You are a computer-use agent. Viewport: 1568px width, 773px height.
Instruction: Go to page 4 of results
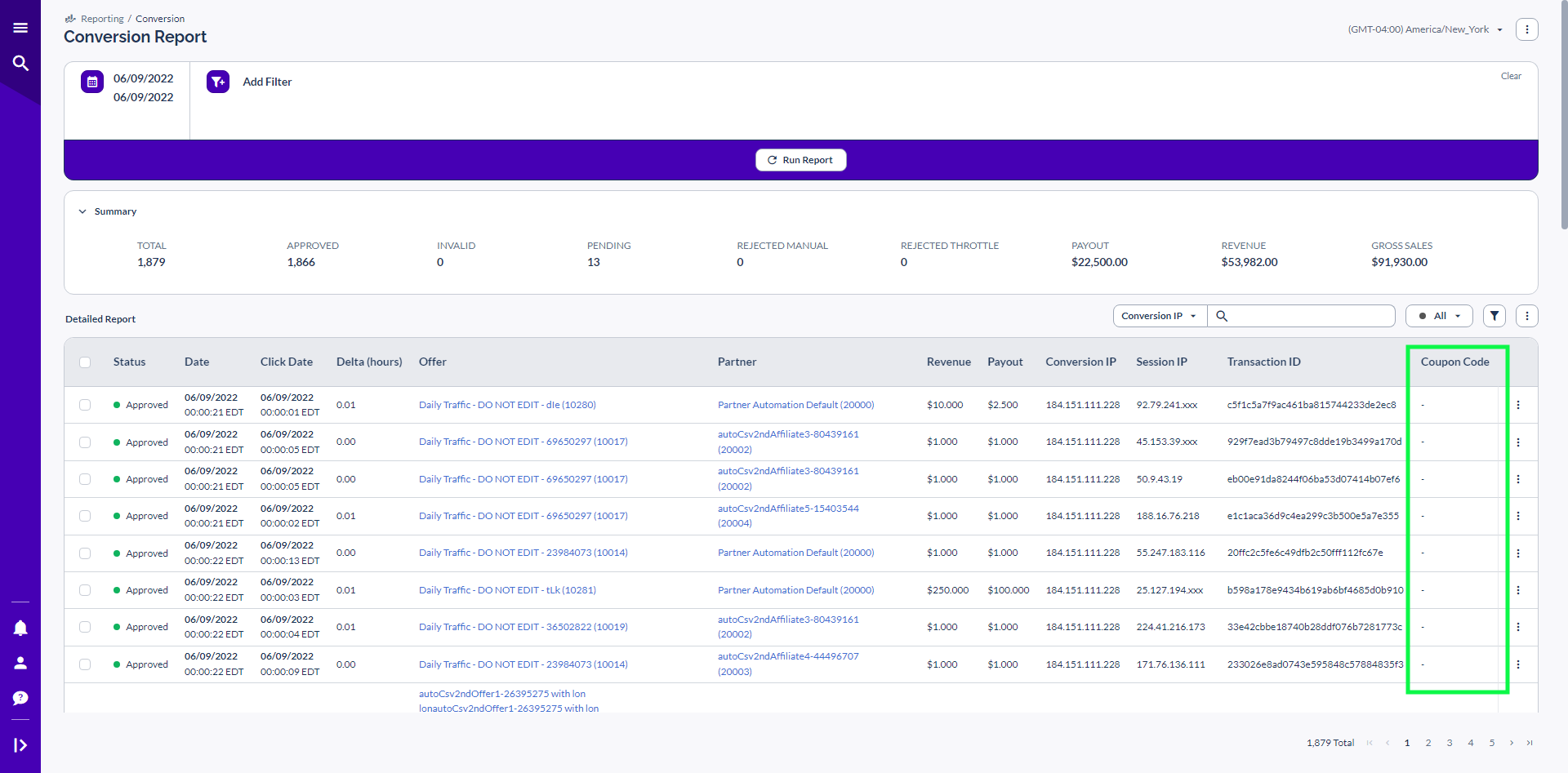pyautogui.click(x=1471, y=743)
